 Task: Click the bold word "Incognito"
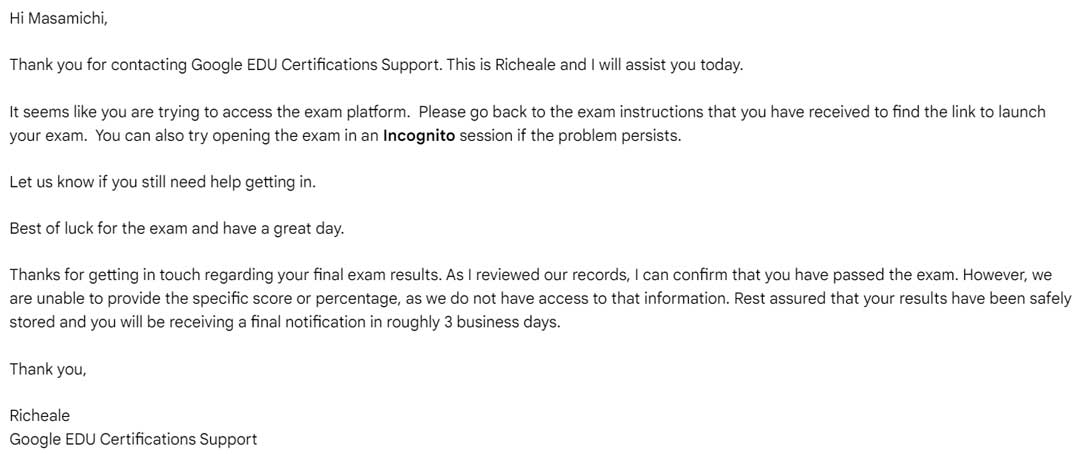tap(419, 136)
